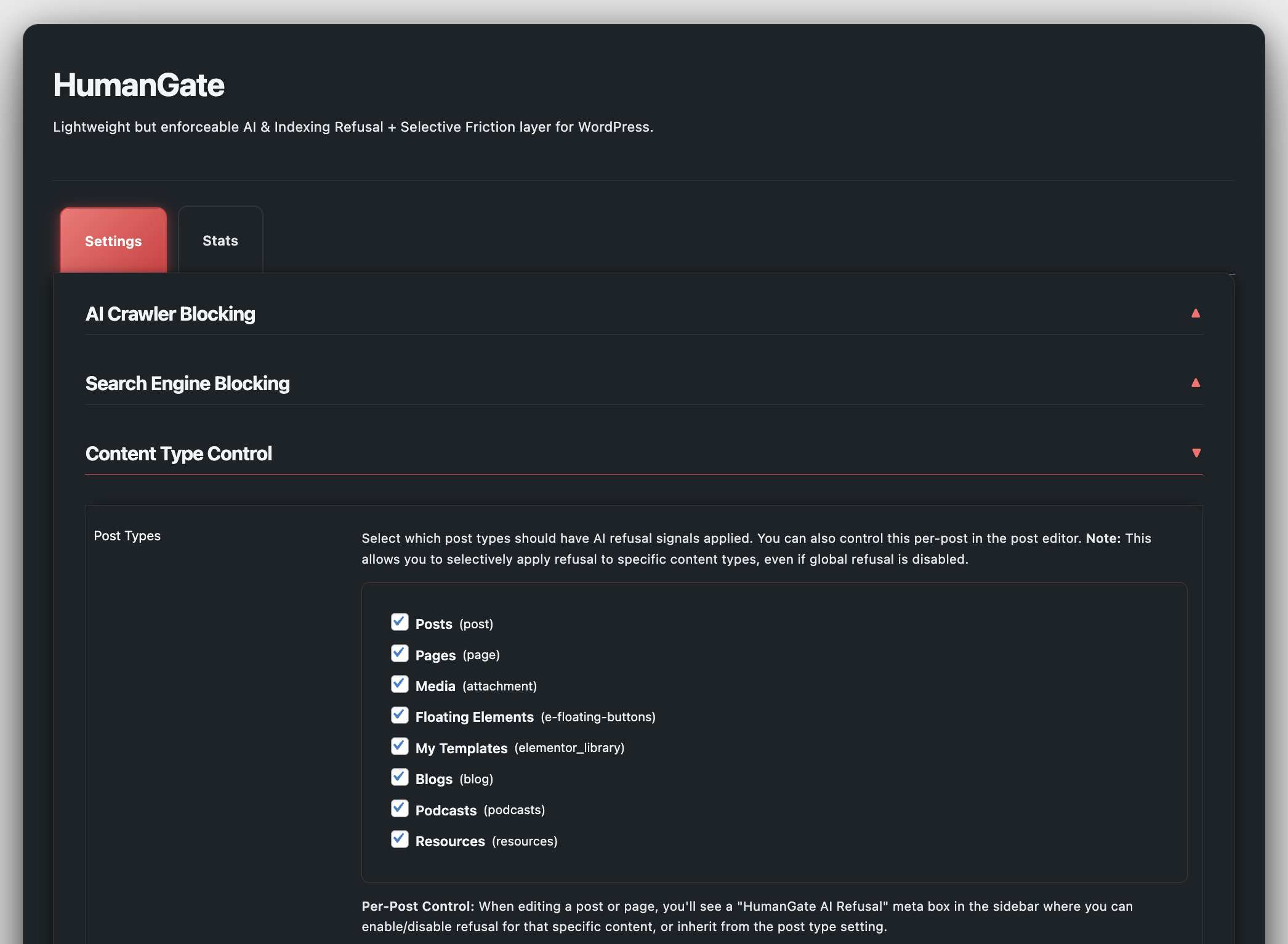Toggle the Blogs post type checkbox

pos(400,777)
